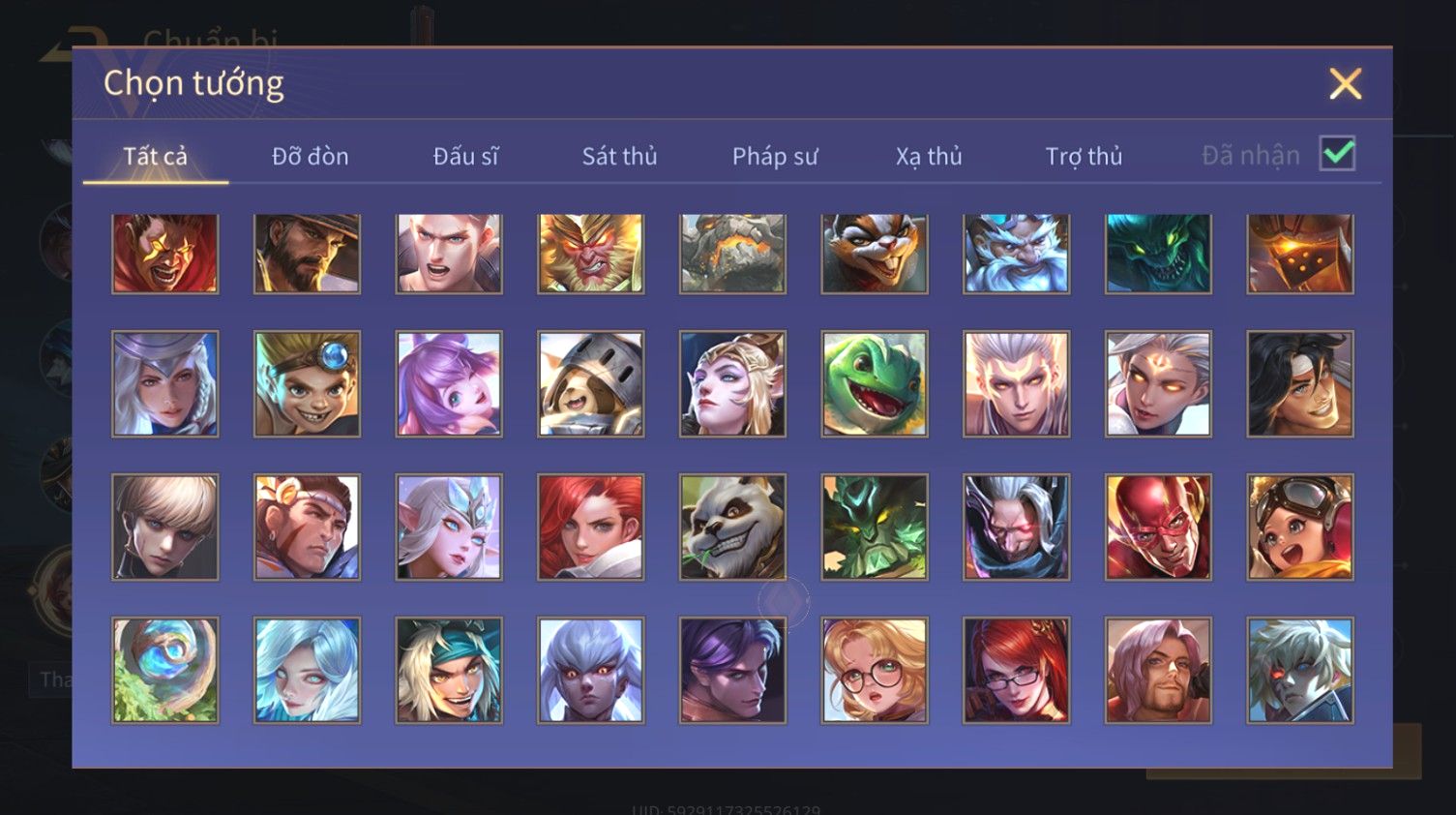
Task: Select the green chameleon hero portrait
Action: point(875,384)
